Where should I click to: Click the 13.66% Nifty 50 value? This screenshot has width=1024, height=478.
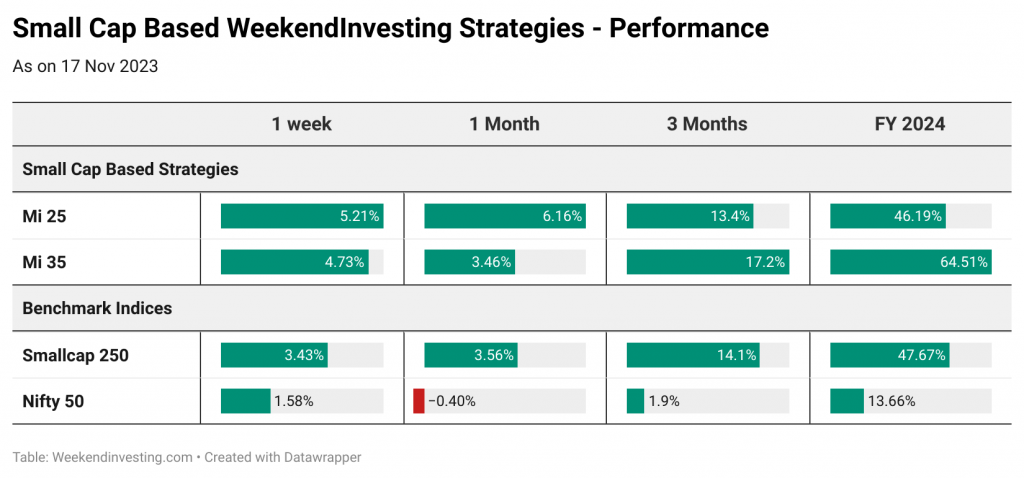click(891, 402)
